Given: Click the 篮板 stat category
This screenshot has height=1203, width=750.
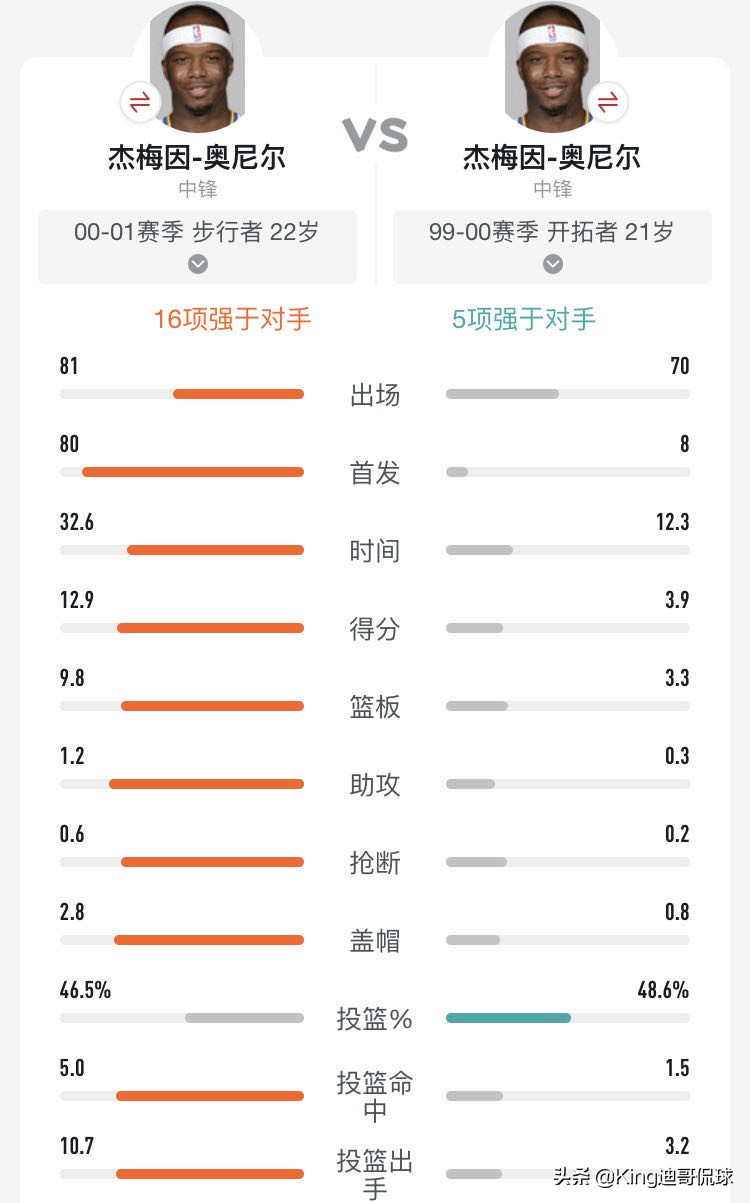Looking at the screenshot, I should tap(374, 708).
